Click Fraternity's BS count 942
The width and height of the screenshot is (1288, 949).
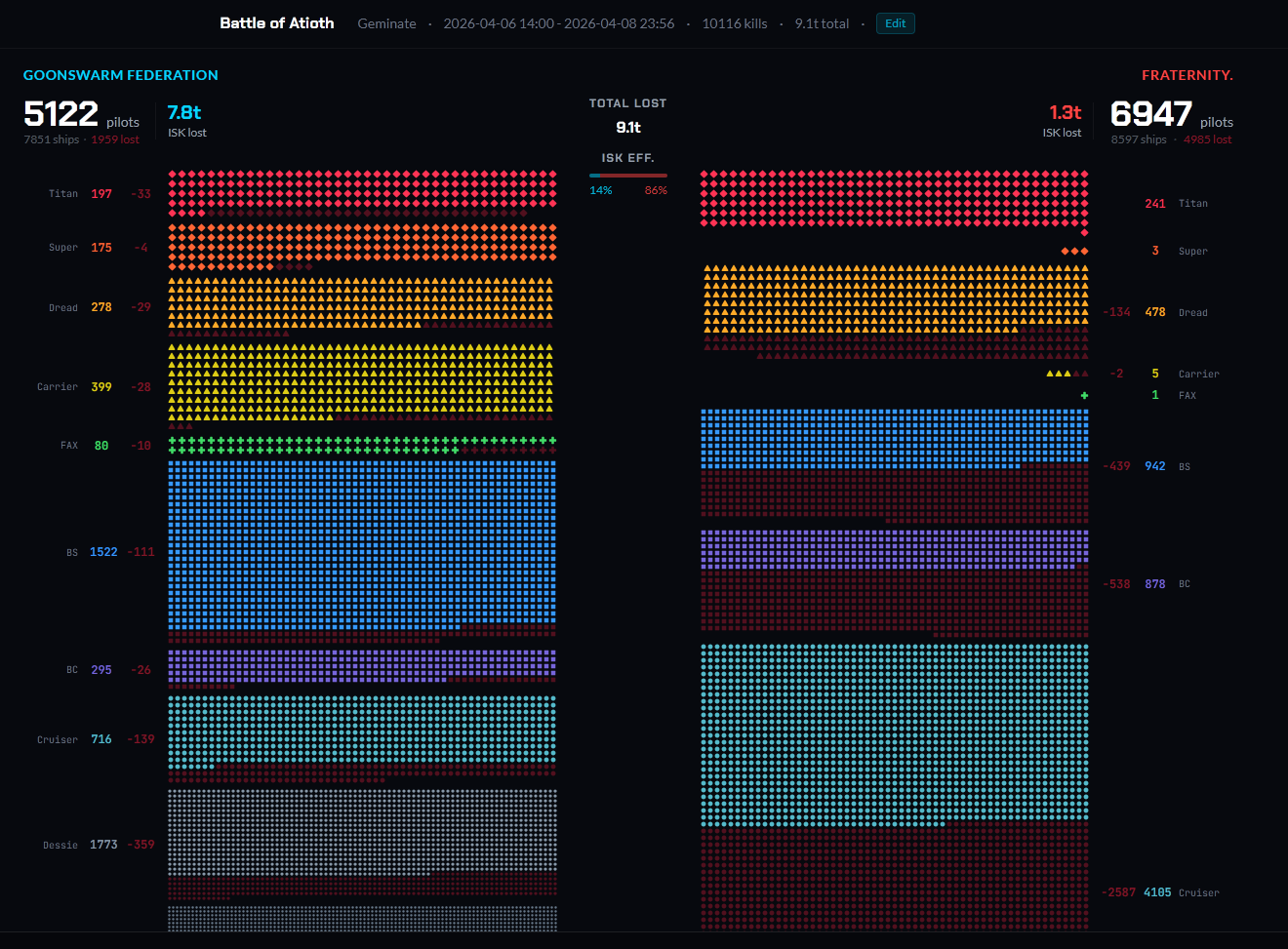(x=1155, y=466)
